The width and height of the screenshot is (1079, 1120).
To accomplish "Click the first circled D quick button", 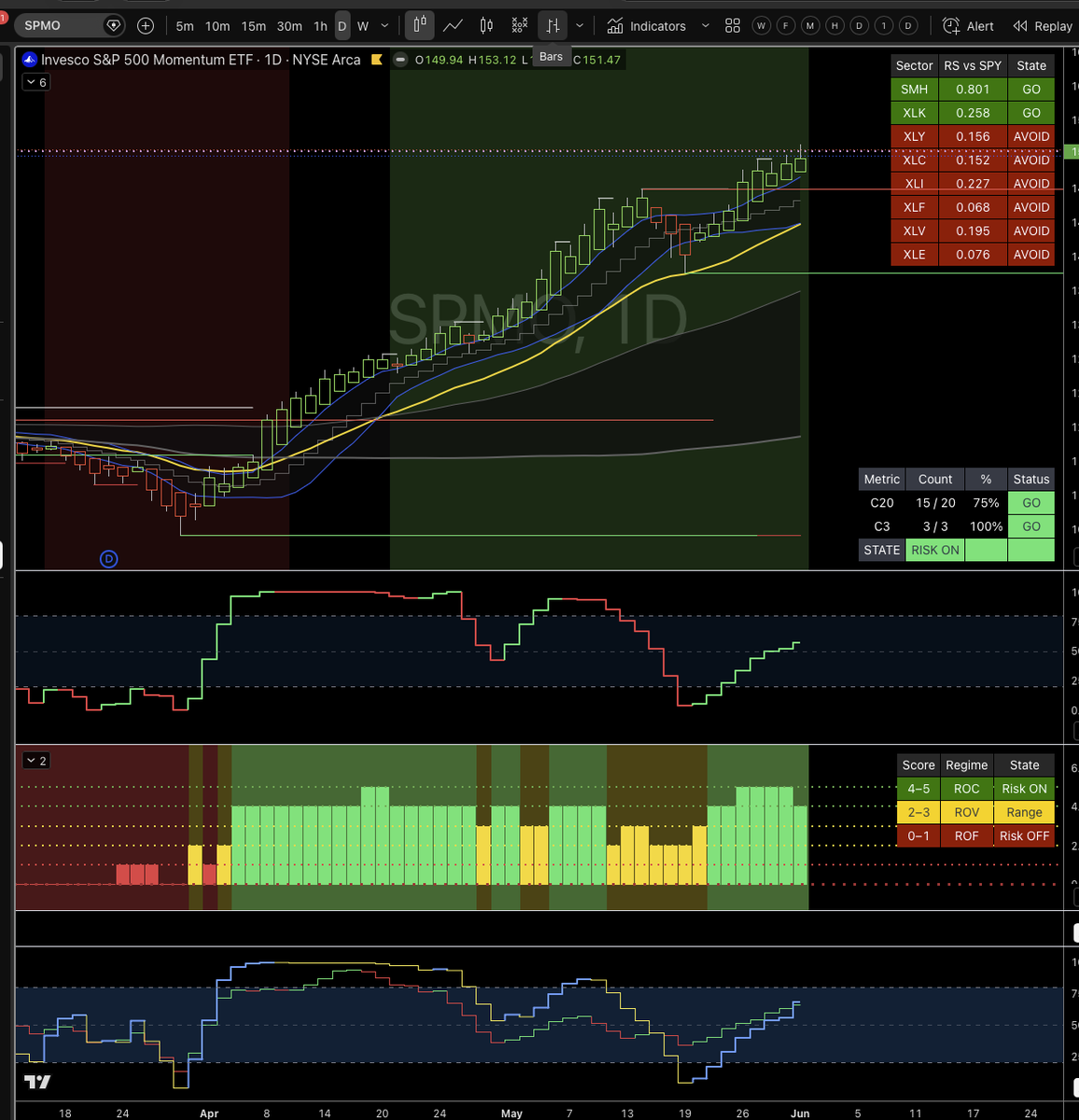I will [x=859, y=26].
